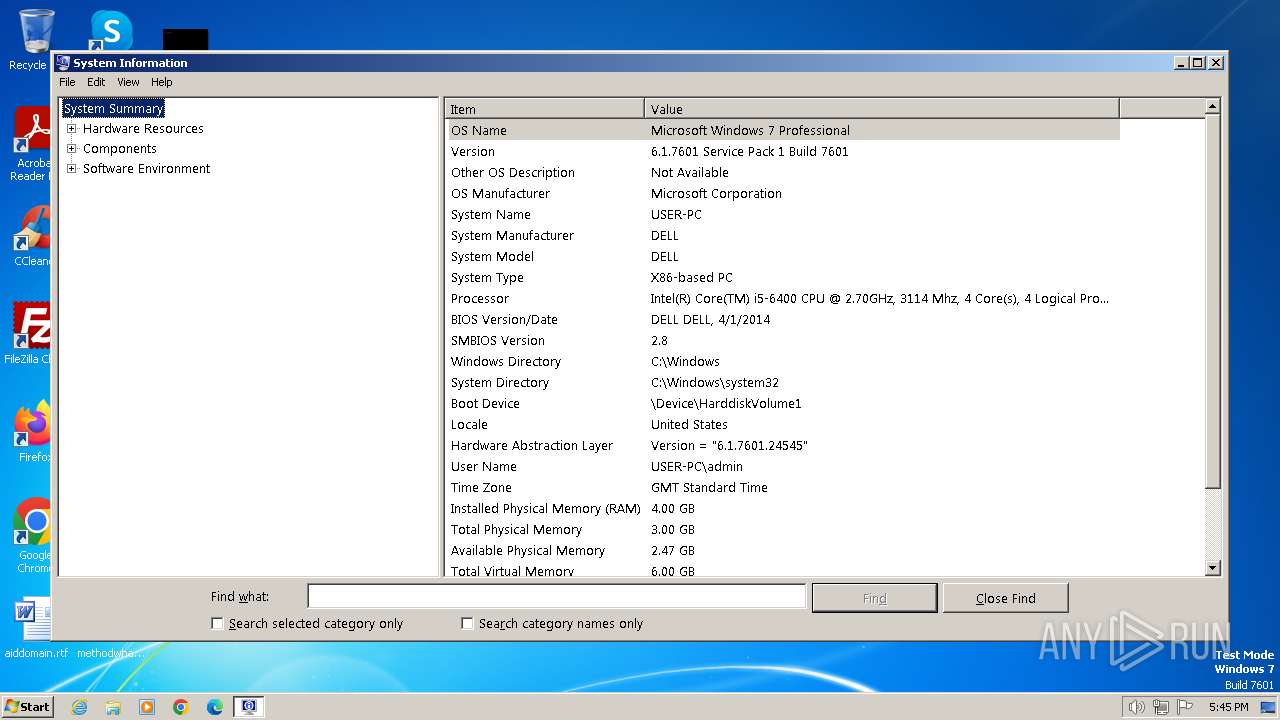Click the Edge icon in the taskbar
This screenshot has height=720, width=1280.
pyautogui.click(x=215, y=707)
